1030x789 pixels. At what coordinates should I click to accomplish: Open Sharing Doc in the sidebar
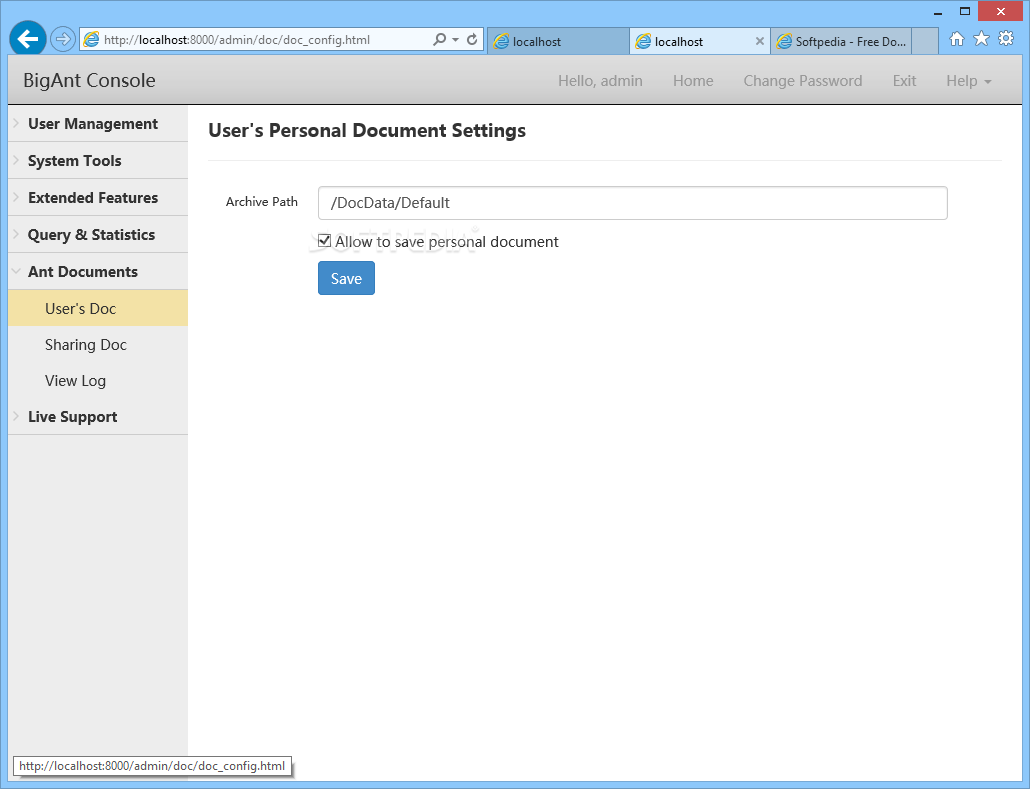[x=98, y=344]
